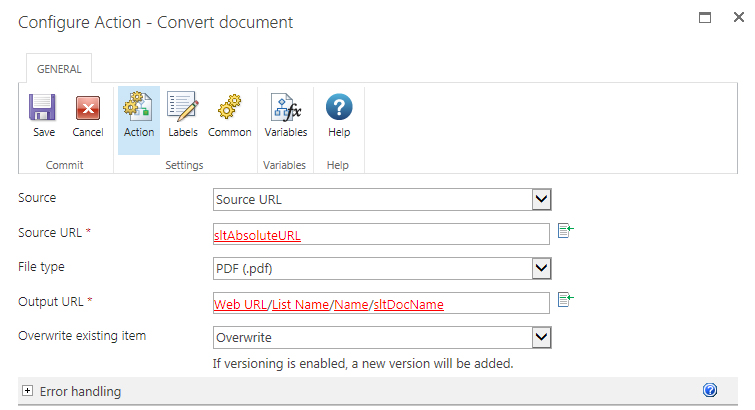Click the blue help icon on Error handling
This screenshot has width=755, height=410.
click(x=710, y=391)
